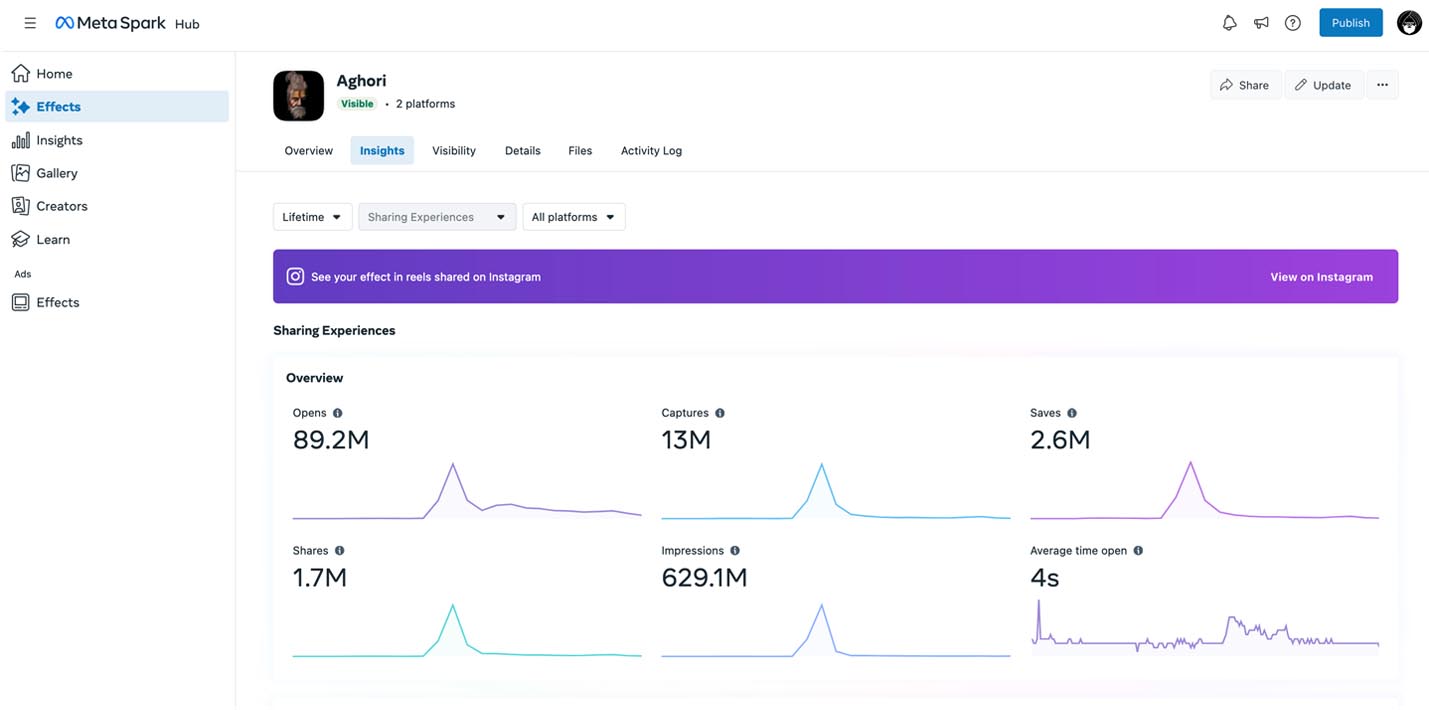The height and width of the screenshot is (710, 1429).
Task: Open the Sharing Experiences dropdown
Action: coord(437,217)
